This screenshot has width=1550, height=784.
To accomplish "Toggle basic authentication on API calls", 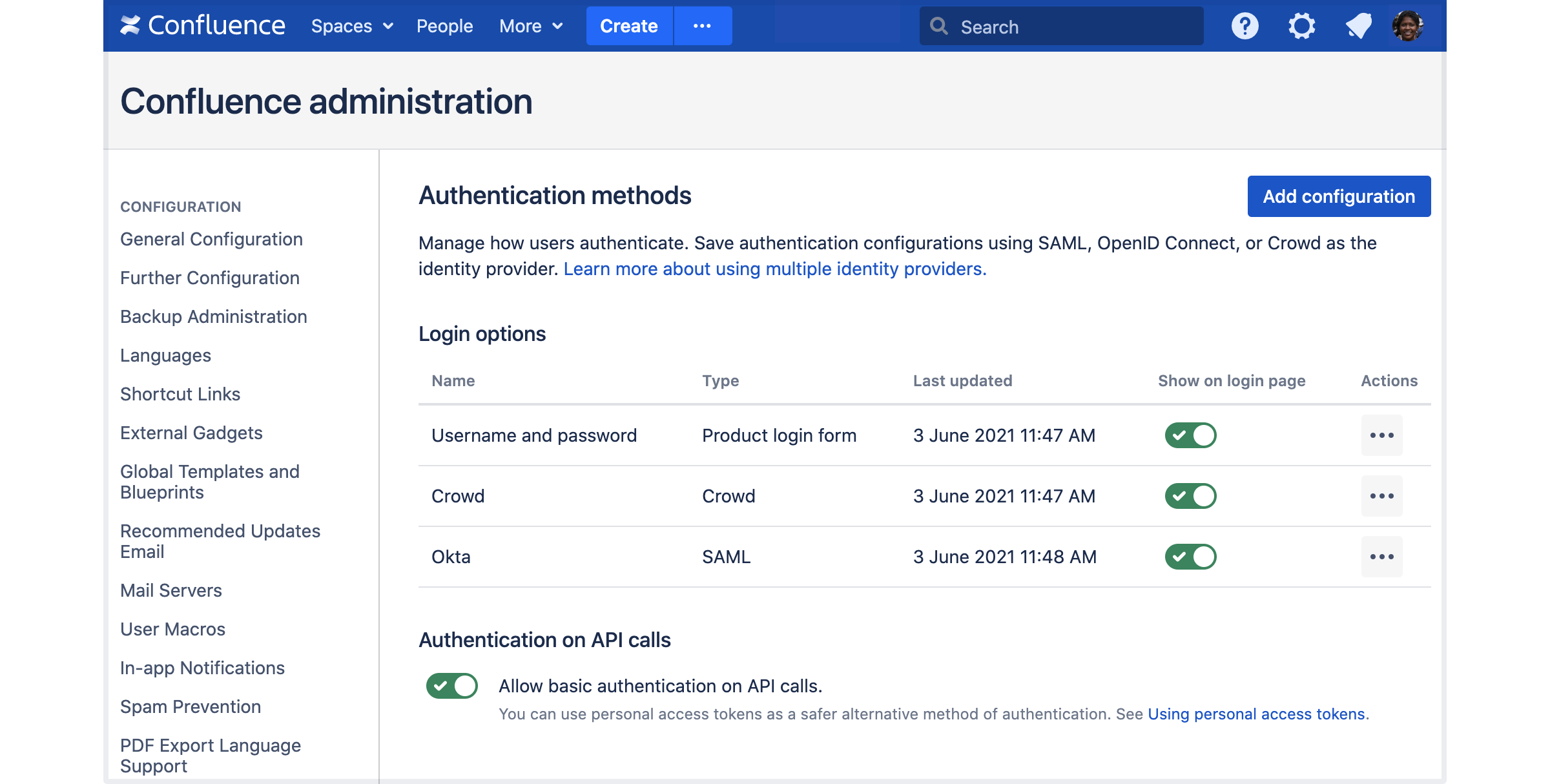I will pyautogui.click(x=451, y=686).
